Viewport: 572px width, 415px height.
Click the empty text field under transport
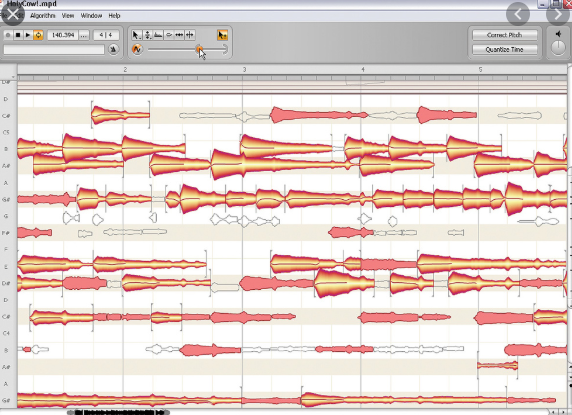[54, 50]
